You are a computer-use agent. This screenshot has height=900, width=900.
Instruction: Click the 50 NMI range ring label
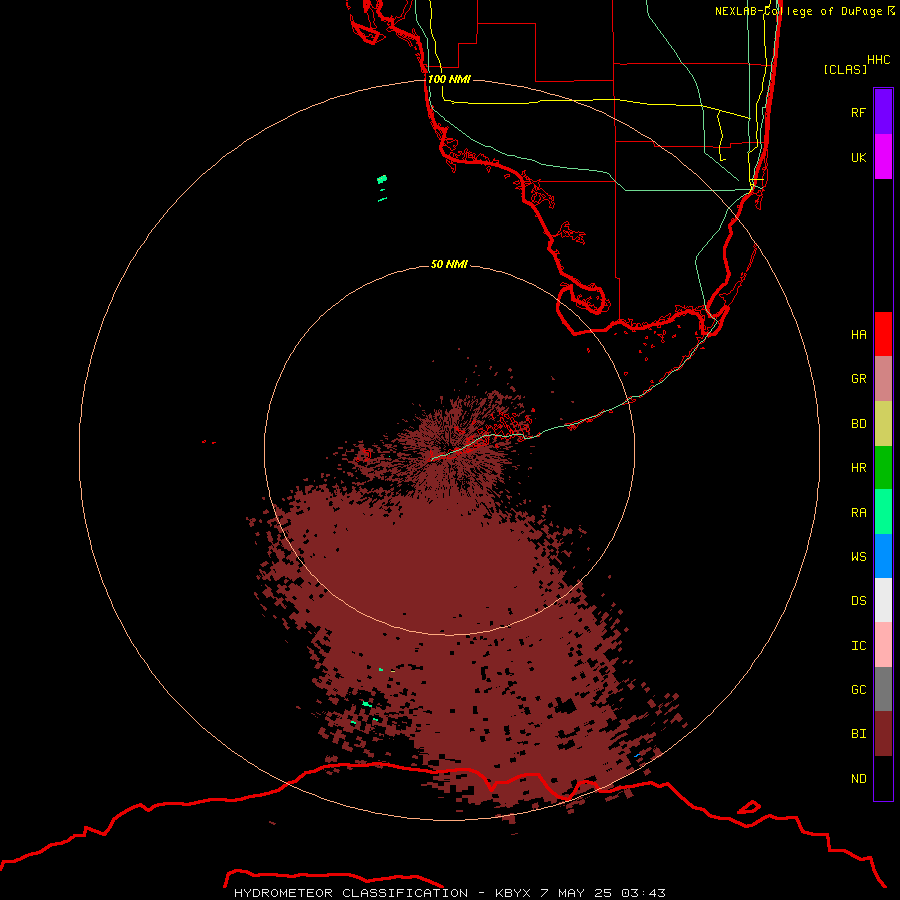click(x=449, y=265)
